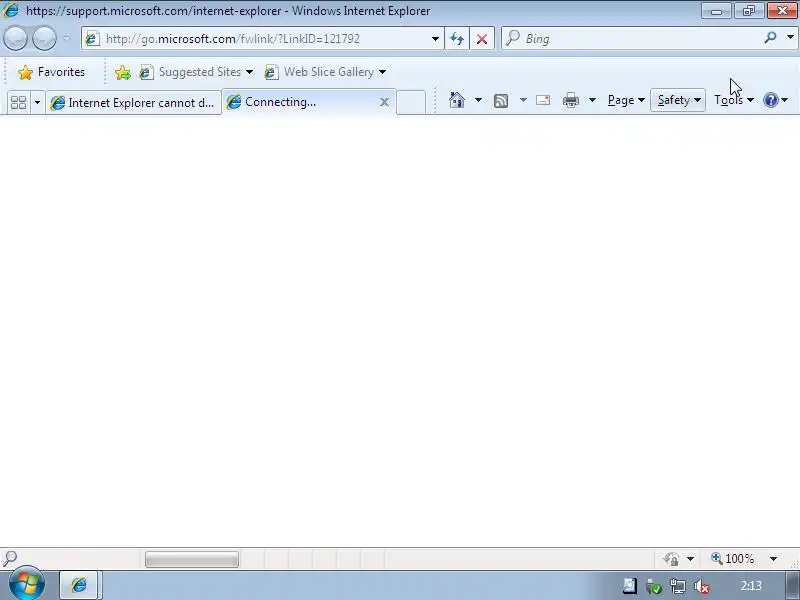Click the status bar magnifier icon
The width and height of the screenshot is (800, 600).
pos(10,558)
